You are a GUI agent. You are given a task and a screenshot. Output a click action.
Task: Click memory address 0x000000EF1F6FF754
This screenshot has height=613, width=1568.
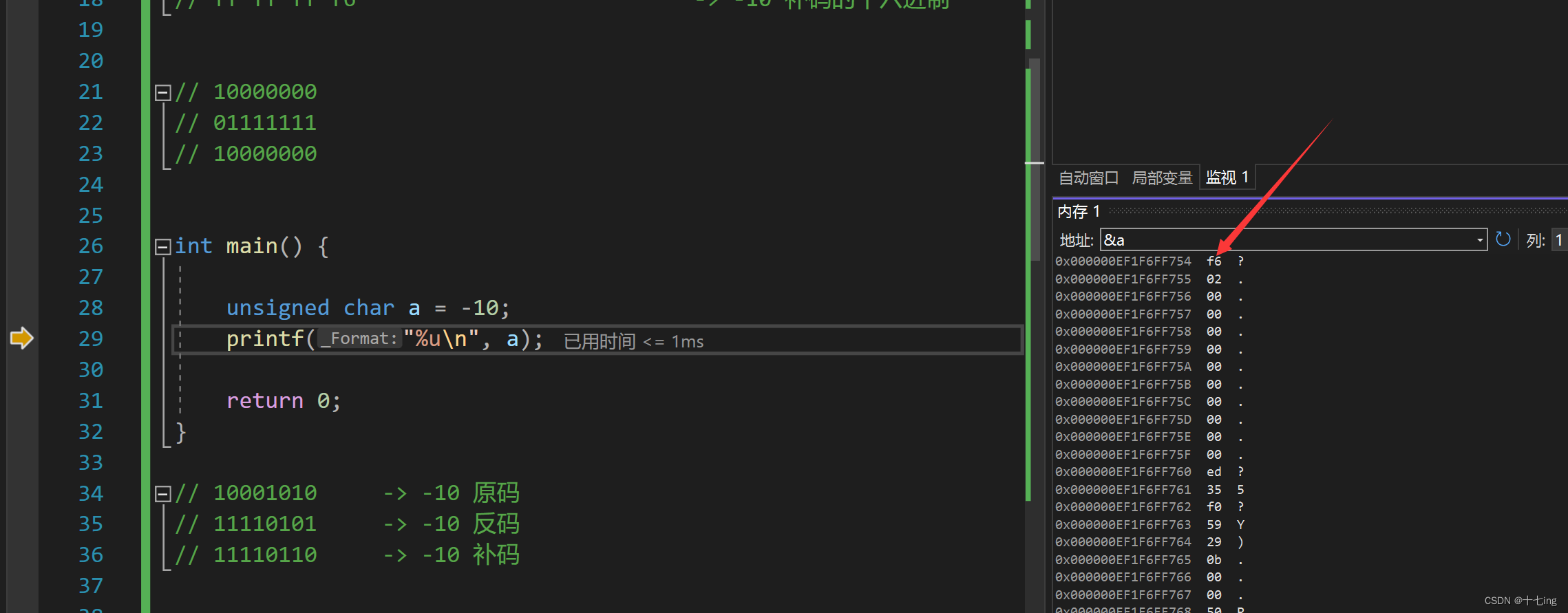click(1123, 261)
